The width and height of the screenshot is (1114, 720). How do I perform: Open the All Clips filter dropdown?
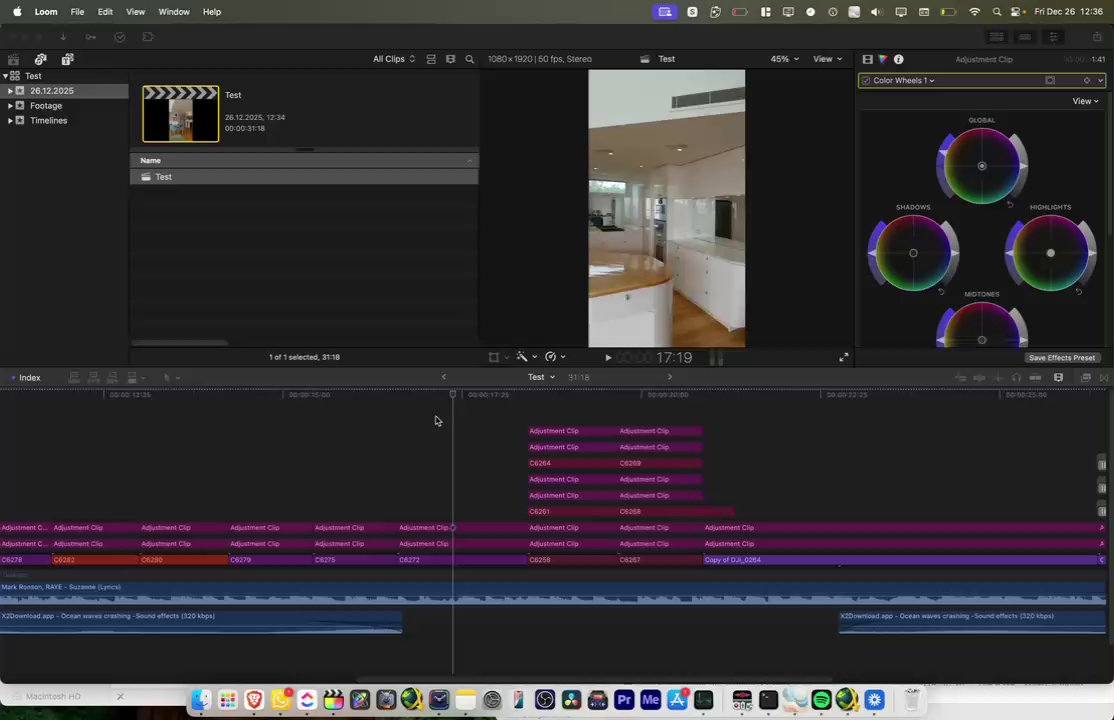tap(394, 59)
